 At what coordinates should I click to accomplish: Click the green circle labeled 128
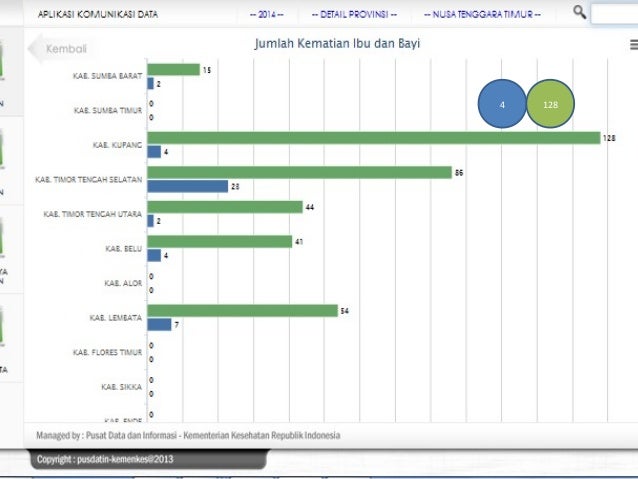tap(550, 104)
